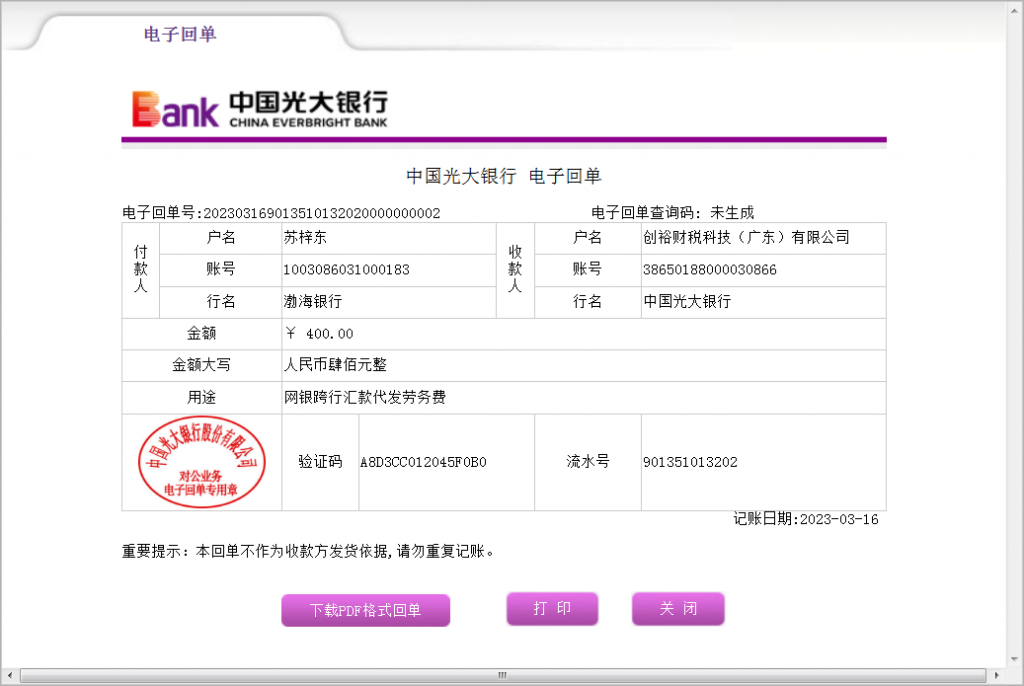This screenshot has height=686, width=1024.
Task: Click the 付款人 label cell
Action: click(140, 270)
